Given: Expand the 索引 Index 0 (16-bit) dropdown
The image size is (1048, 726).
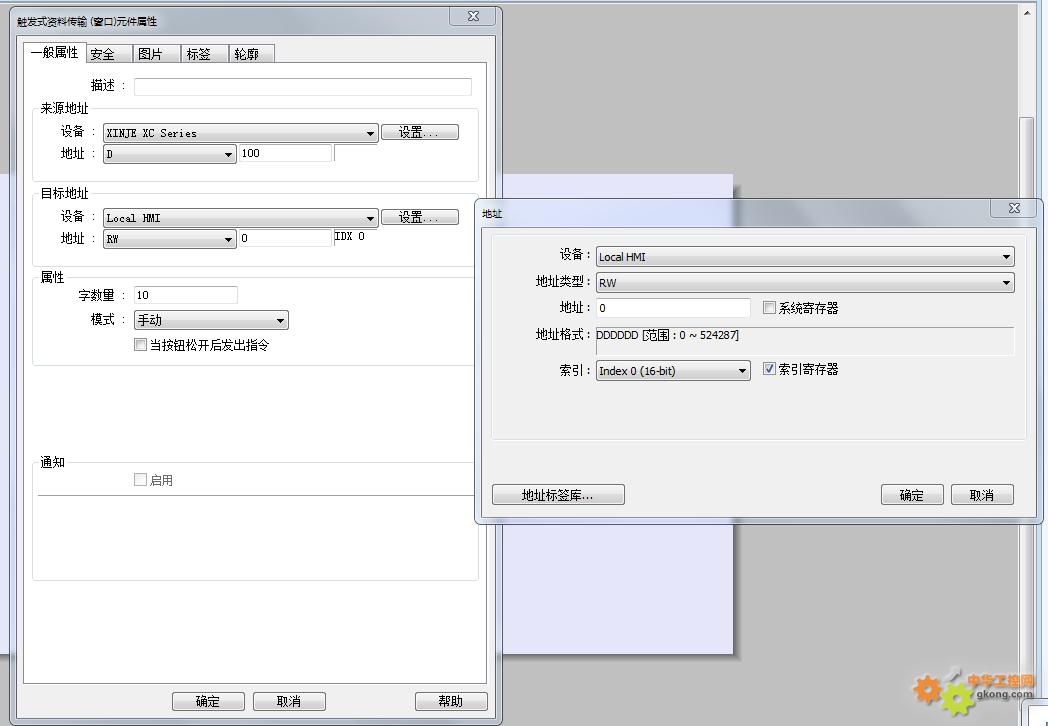Looking at the screenshot, I should 742,371.
